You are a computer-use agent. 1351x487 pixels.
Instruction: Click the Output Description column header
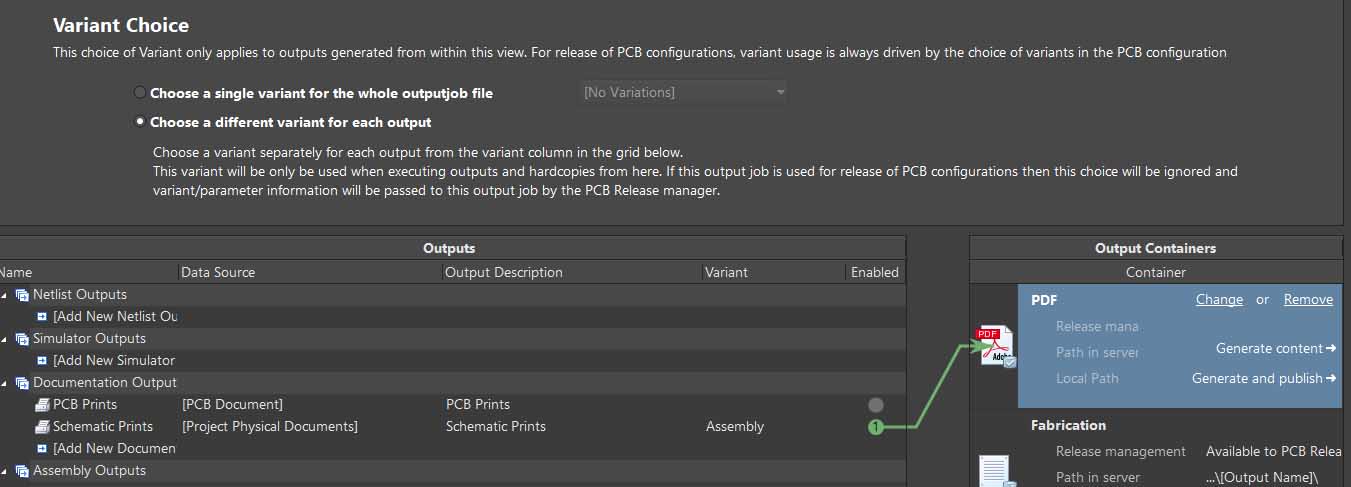tap(503, 272)
